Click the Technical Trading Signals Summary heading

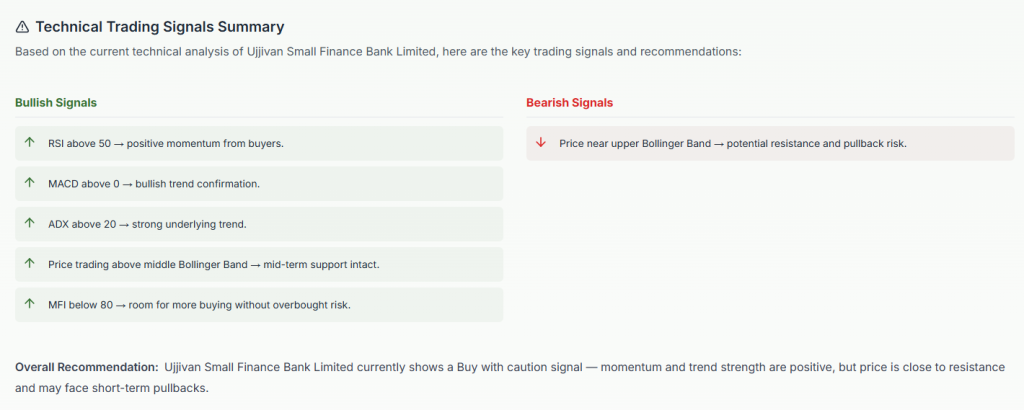pyautogui.click(x=159, y=27)
